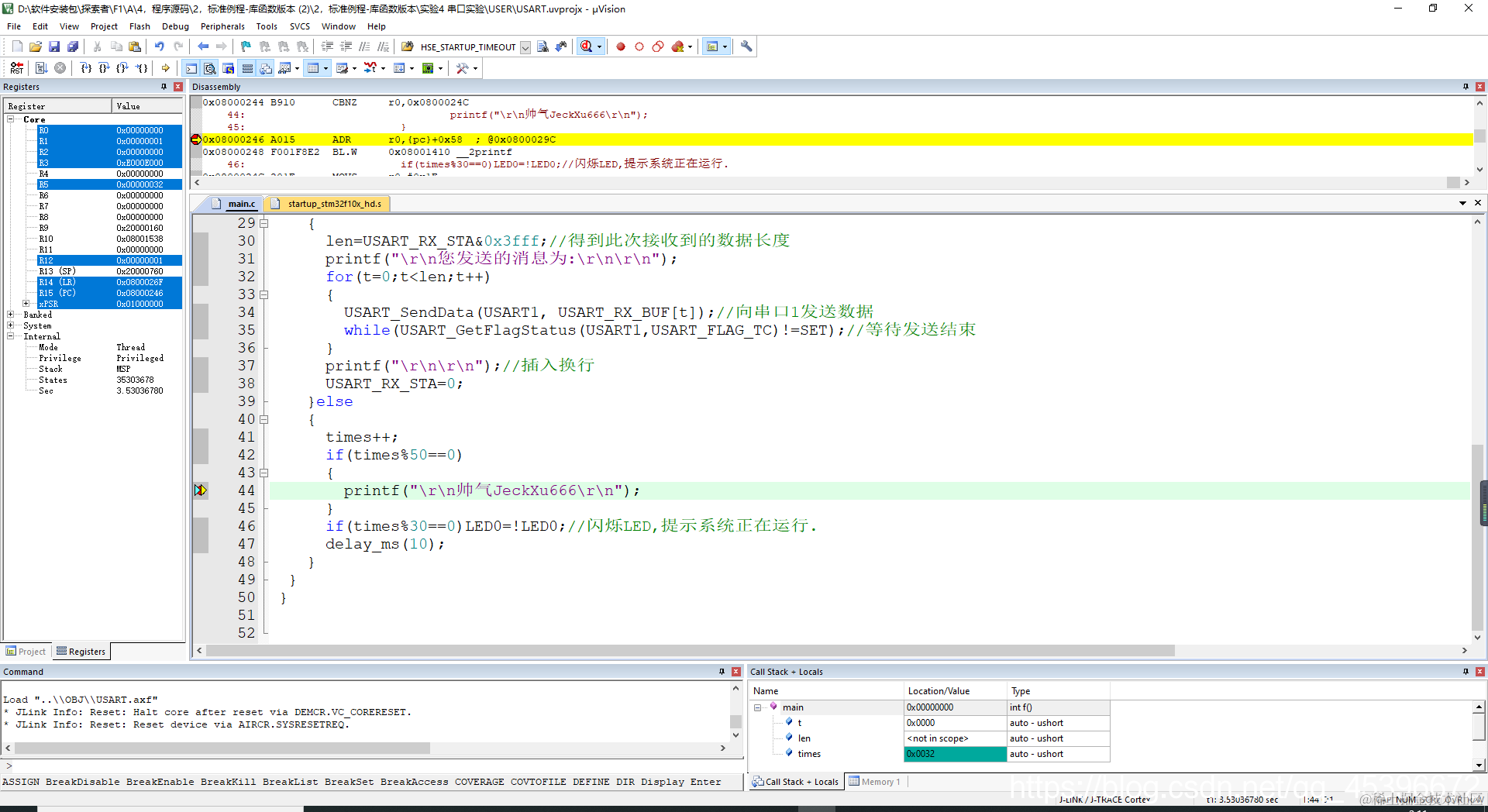1488x812 pixels.
Task: Collapse the Internal register group
Action: click(11, 336)
